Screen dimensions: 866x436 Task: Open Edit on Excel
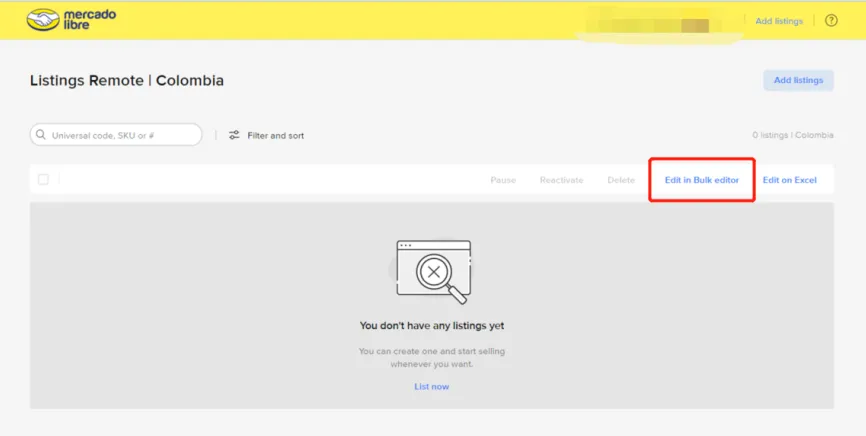[x=789, y=180]
